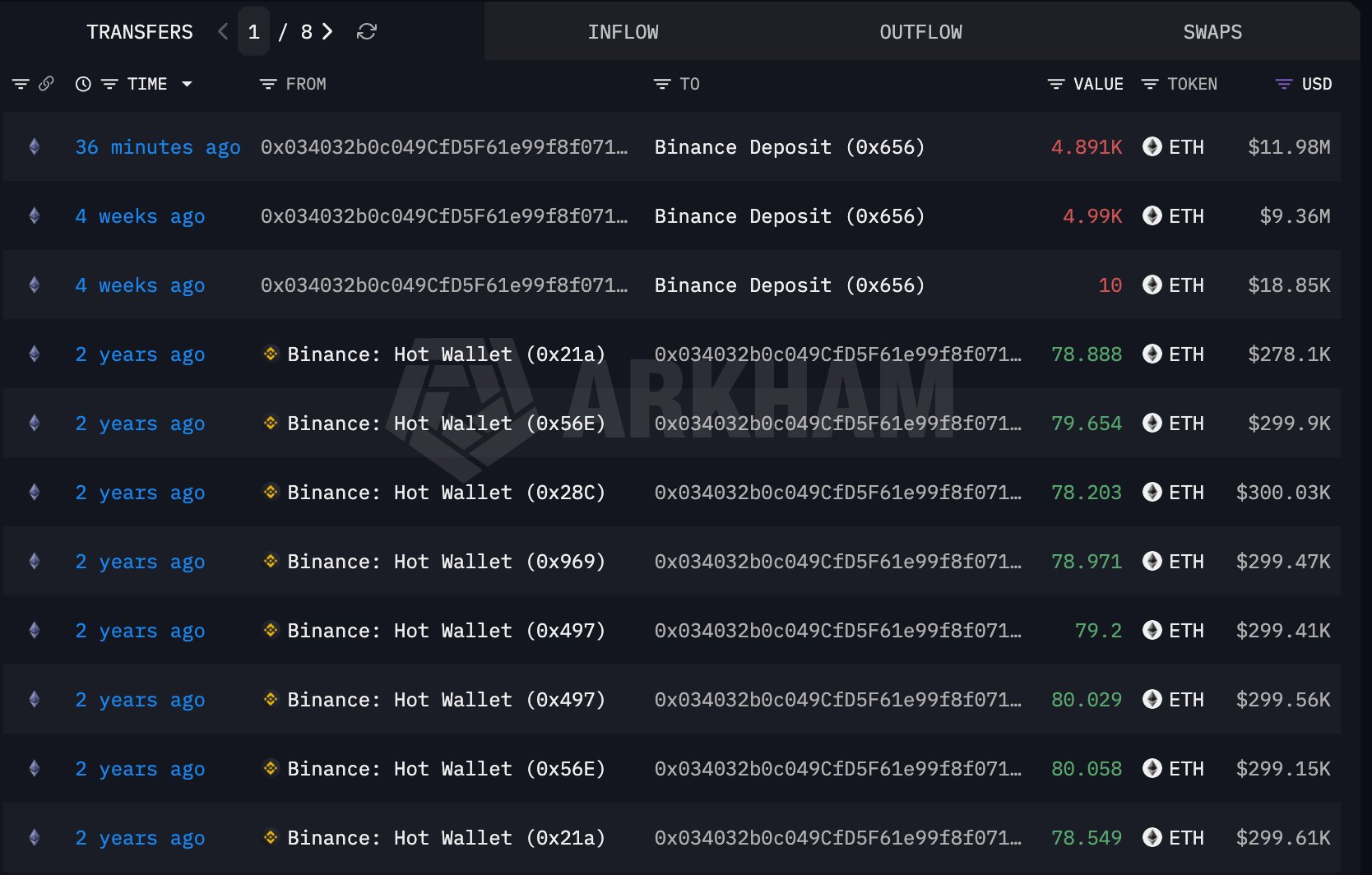Go to previous transfers page
Viewport: 1372px width, 875px height.
[223, 31]
